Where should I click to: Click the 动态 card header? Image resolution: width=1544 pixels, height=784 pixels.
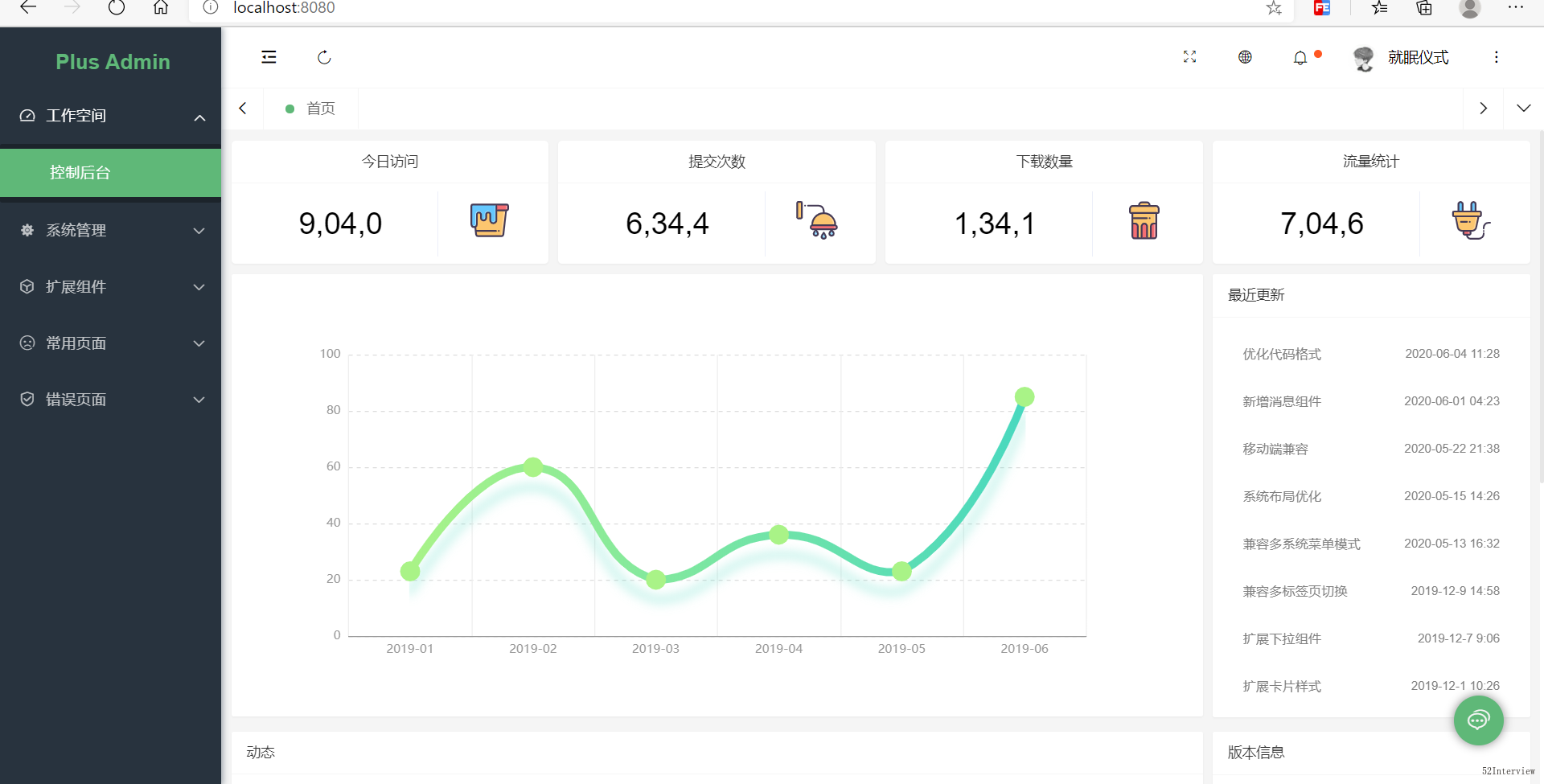click(717, 753)
